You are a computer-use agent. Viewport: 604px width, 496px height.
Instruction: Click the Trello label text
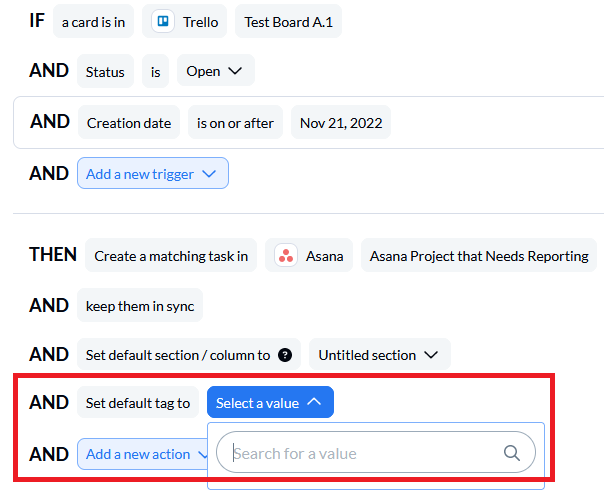click(200, 22)
